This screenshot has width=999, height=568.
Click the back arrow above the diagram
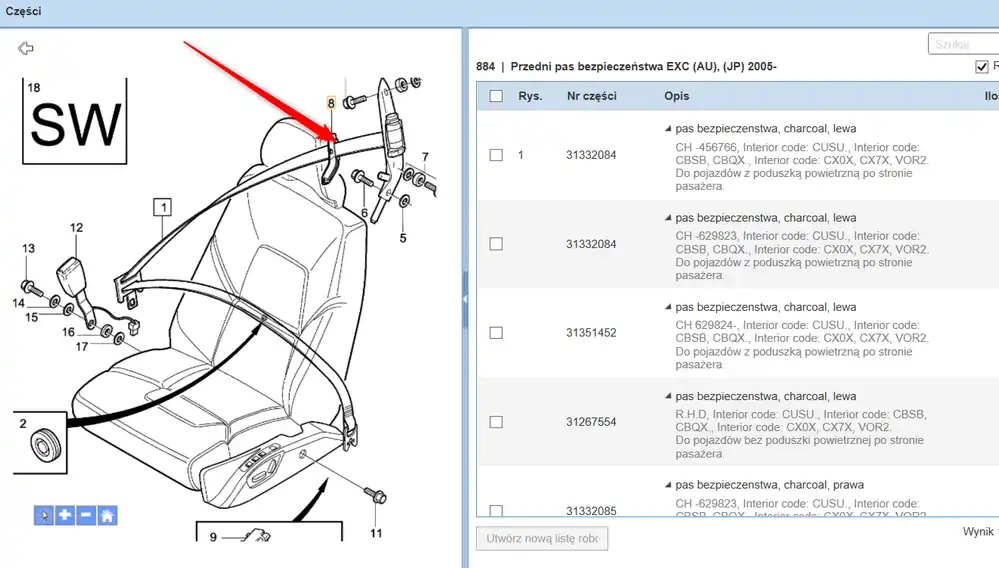26,48
